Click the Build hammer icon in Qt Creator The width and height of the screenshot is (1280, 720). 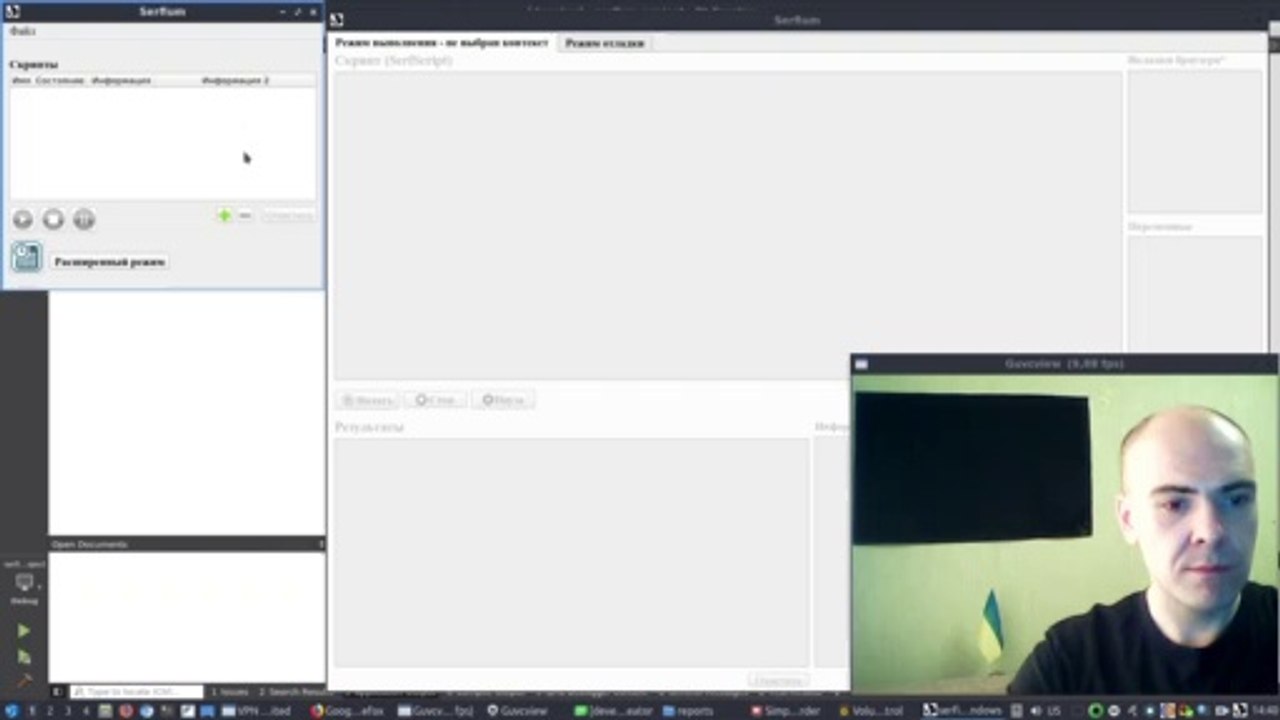point(23,681)
